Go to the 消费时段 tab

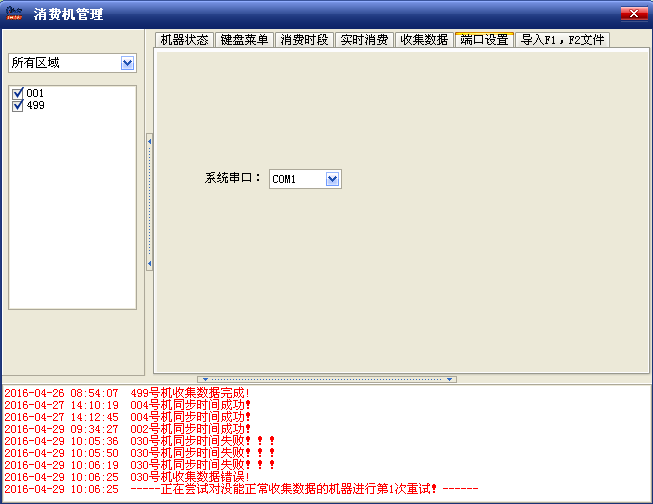[x=303, y=40]
